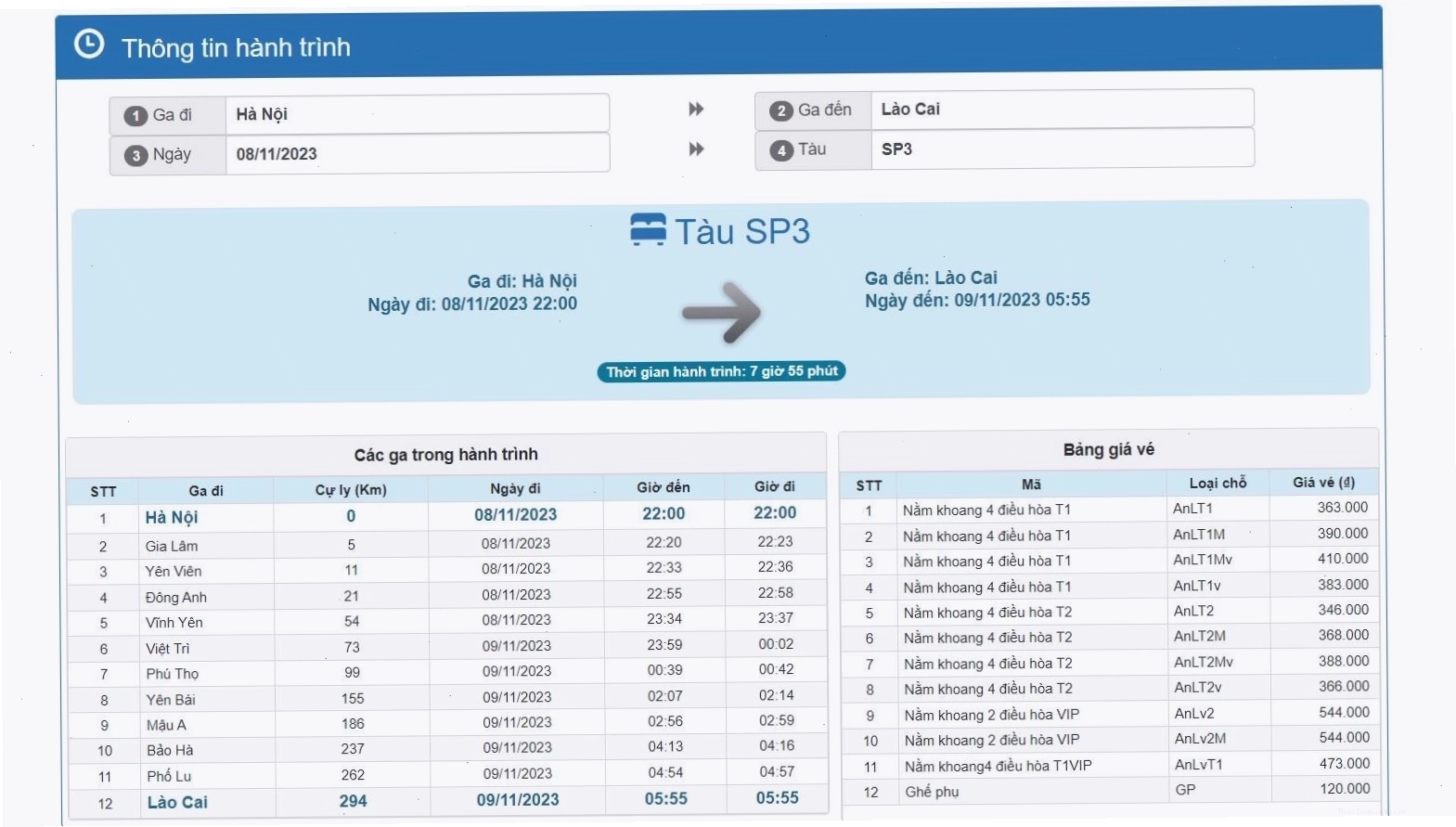Click the GP seat type code
Screen dimensions: 1456x827
click(x=1185, y=789)
